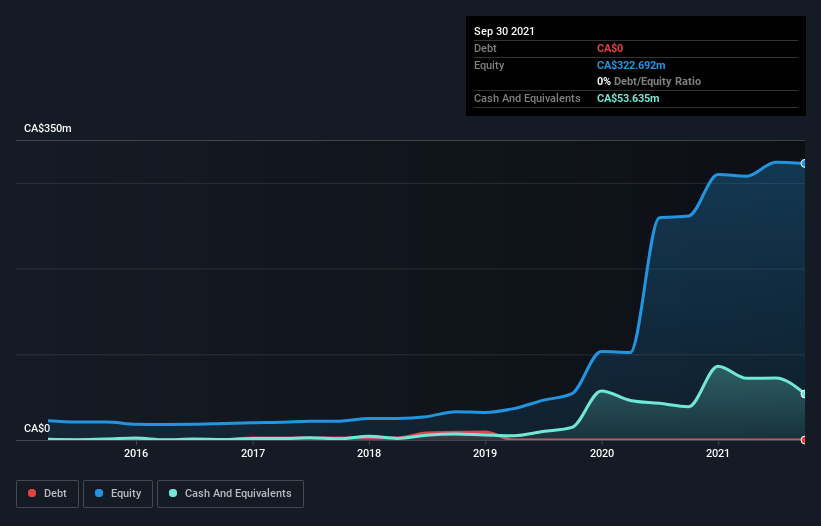
Task: Click the teal Cash And Equivalents data point marker
Action: click(804, 394)
